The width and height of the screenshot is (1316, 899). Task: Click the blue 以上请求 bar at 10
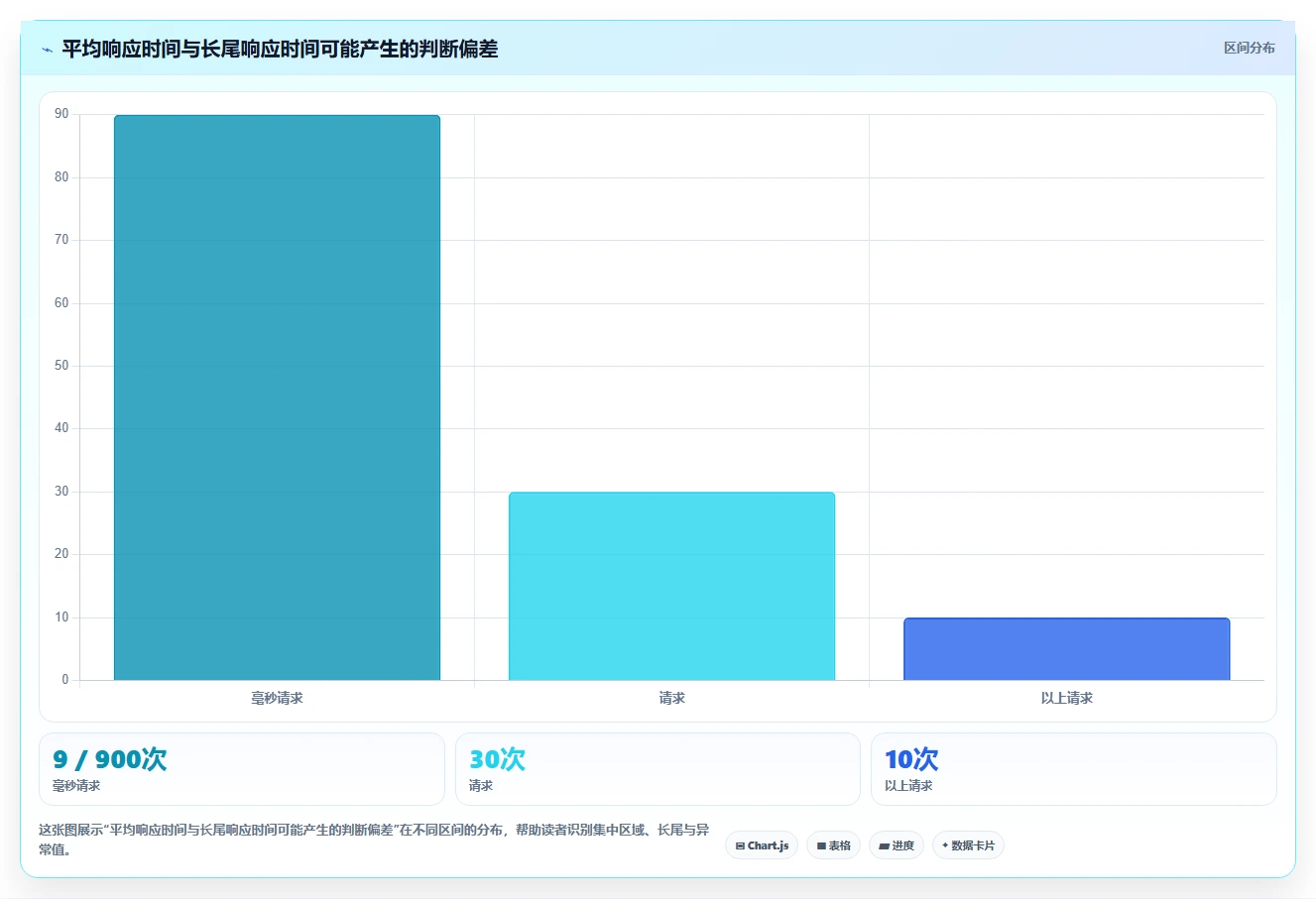tap(1066, 649)
